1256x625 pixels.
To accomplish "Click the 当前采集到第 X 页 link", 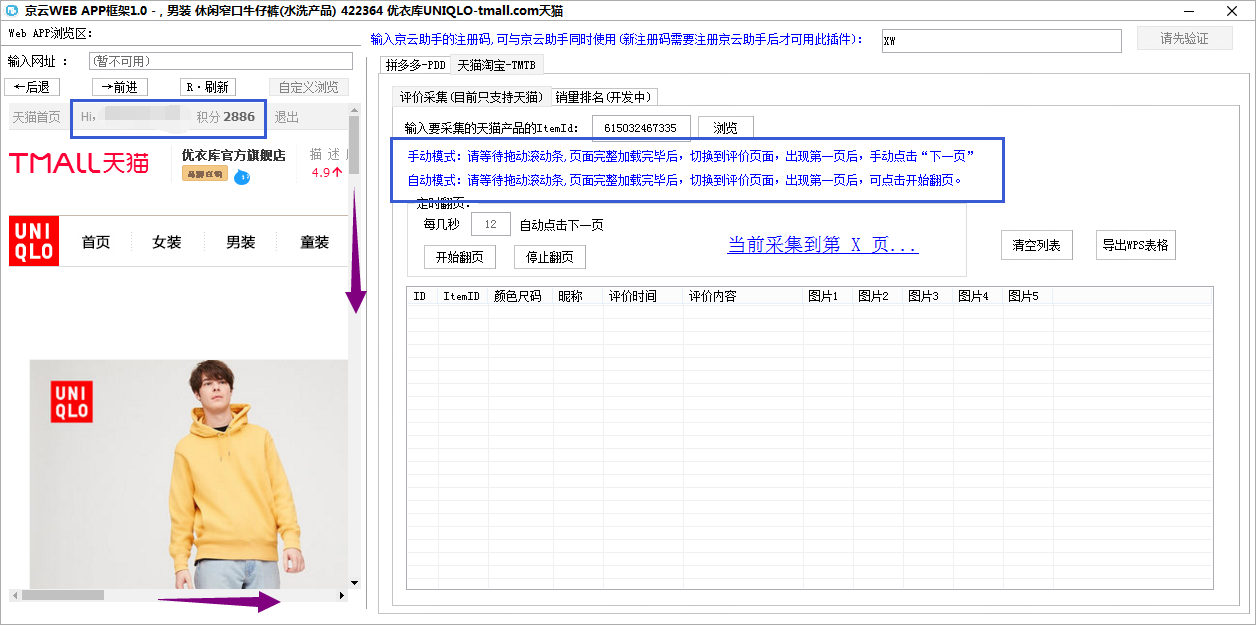I will (823, 245).
